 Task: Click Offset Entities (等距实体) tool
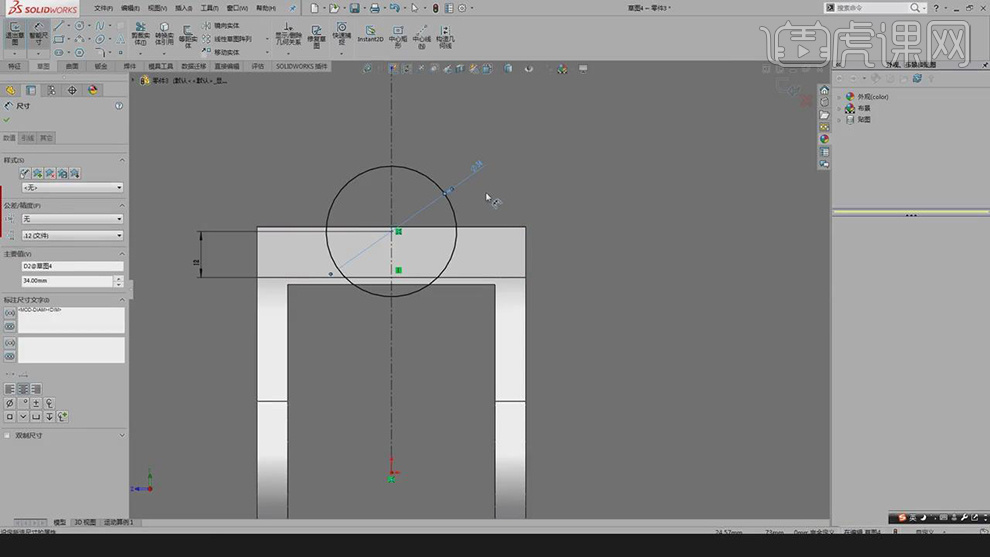click(188, 35)
